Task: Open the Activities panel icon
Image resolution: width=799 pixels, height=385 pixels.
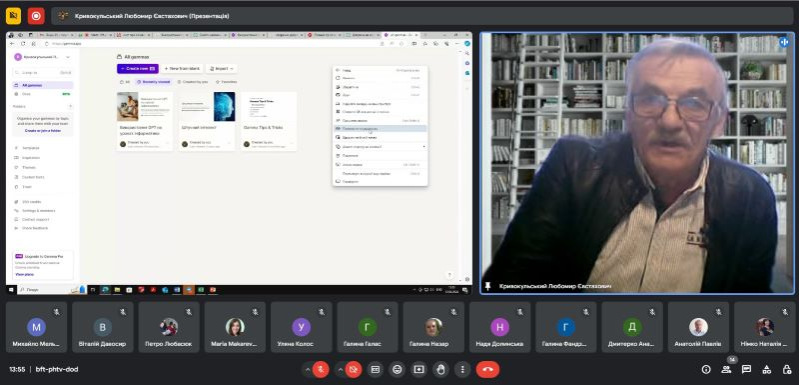Action: [x=766, y=369]
